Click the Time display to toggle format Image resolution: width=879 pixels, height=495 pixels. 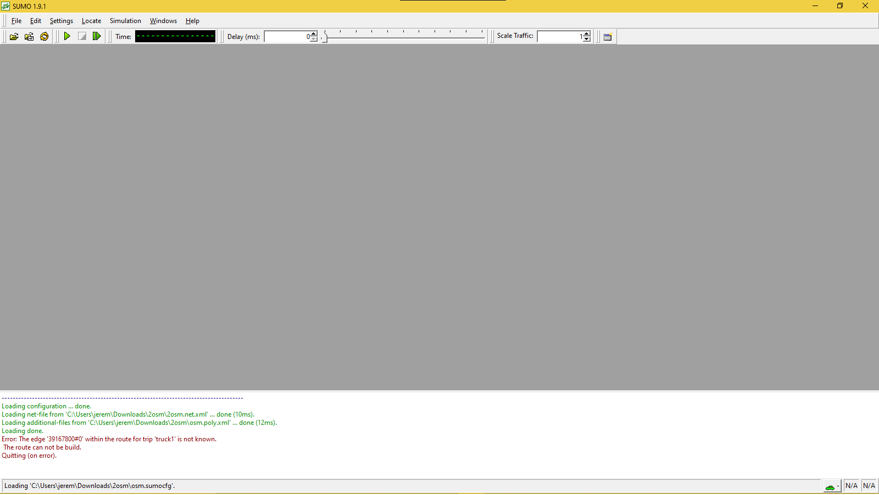tap(175, 37)
